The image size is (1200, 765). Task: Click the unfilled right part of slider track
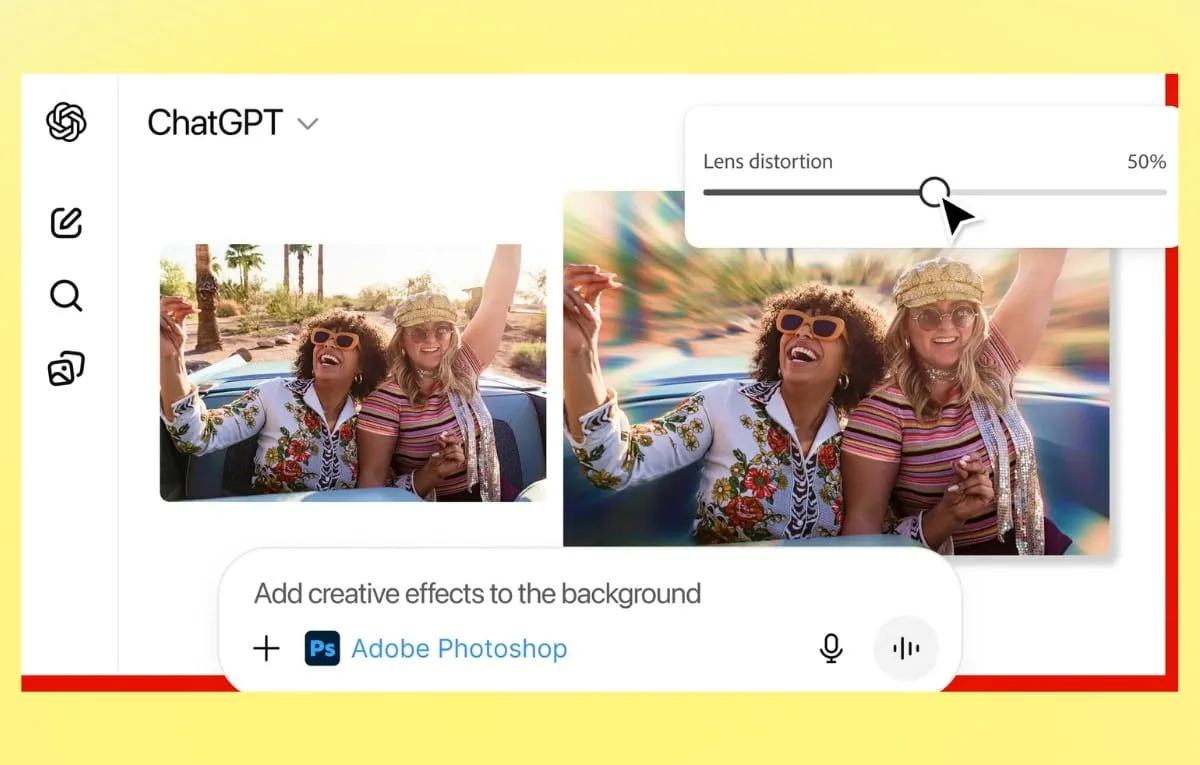pos(1060,192)
